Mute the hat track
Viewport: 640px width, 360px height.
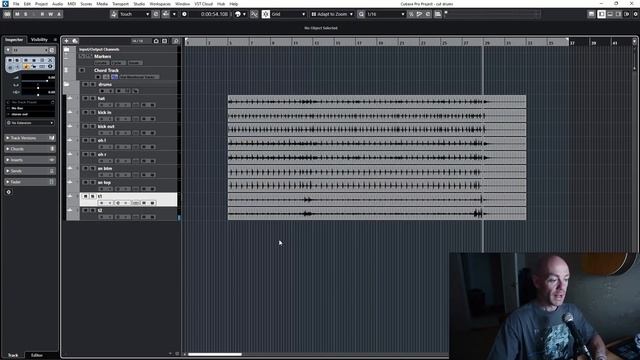pos(86,98)
